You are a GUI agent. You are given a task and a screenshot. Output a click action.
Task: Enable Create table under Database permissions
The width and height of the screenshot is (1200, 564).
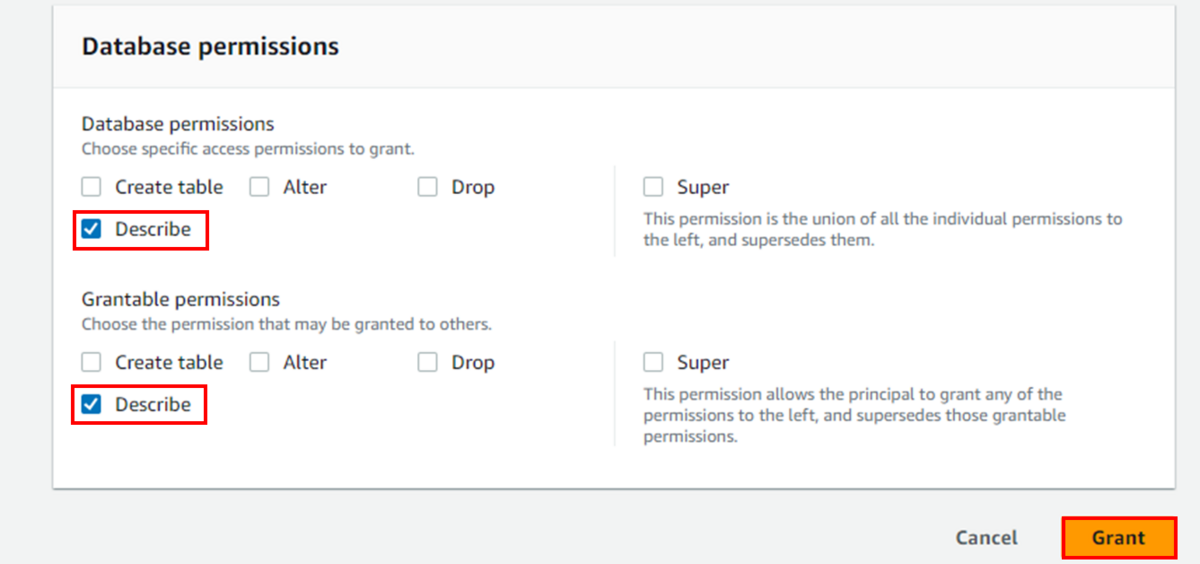pyautogui.click(x=92, y=187)
